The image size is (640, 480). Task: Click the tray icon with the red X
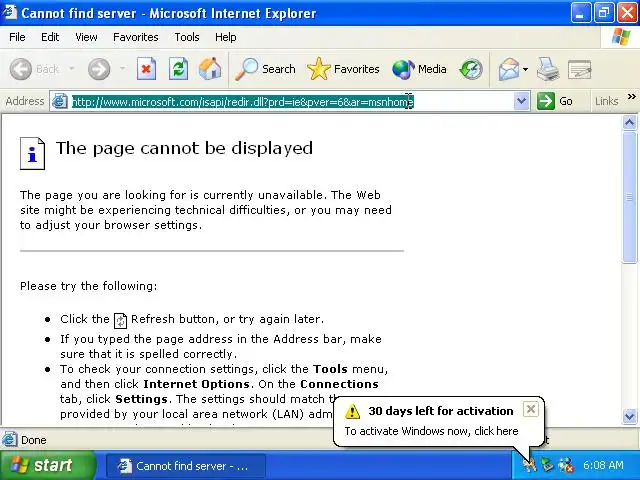click(x=566, y=465)
